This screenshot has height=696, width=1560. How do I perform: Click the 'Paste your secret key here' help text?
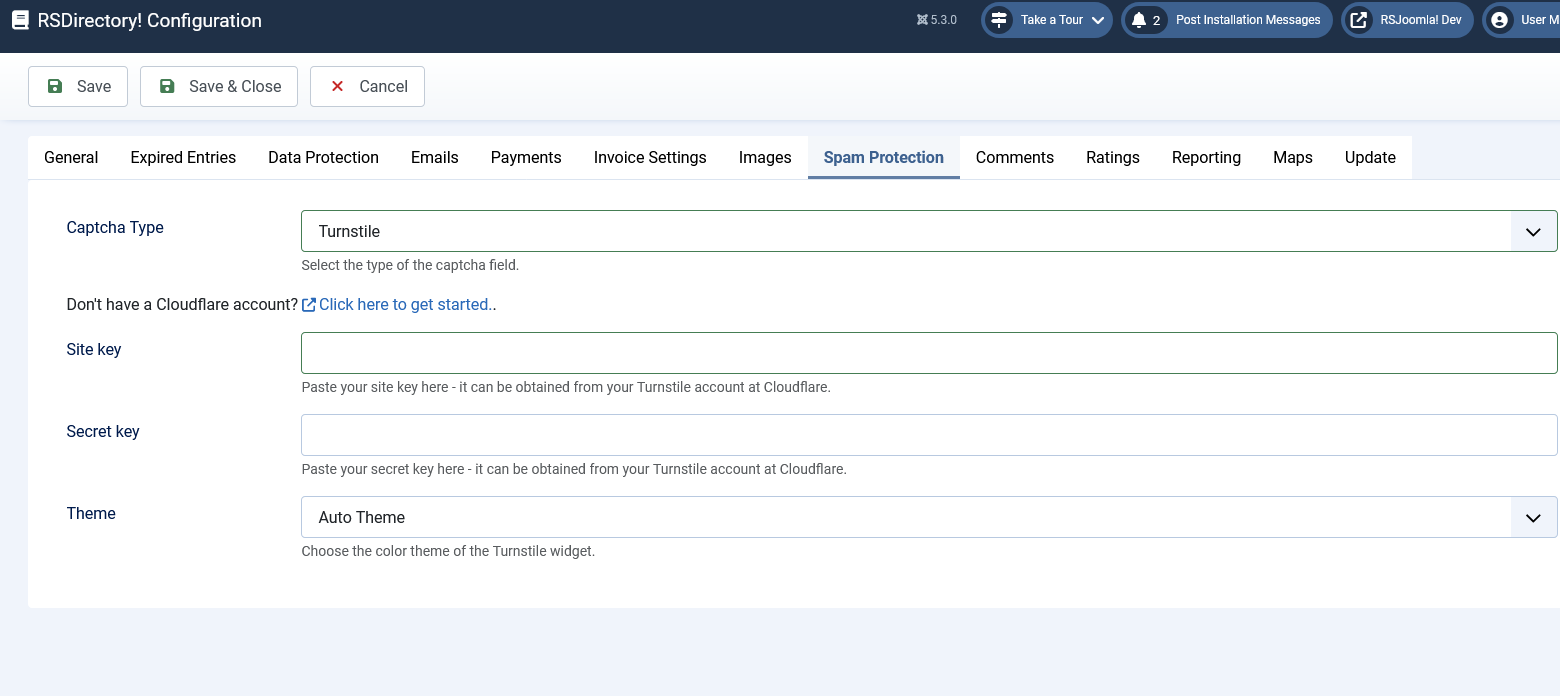(x=574, y=469)
